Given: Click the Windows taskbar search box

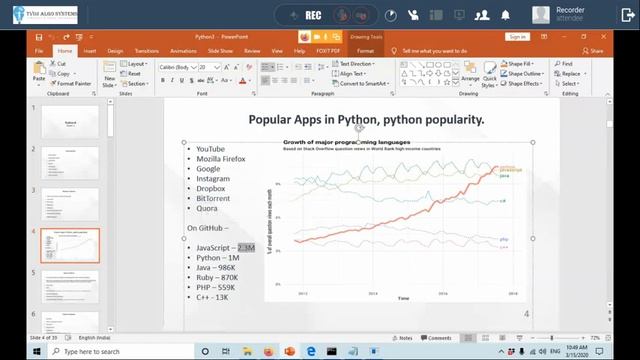Looking at the screenshot, I should coord(121,351).
